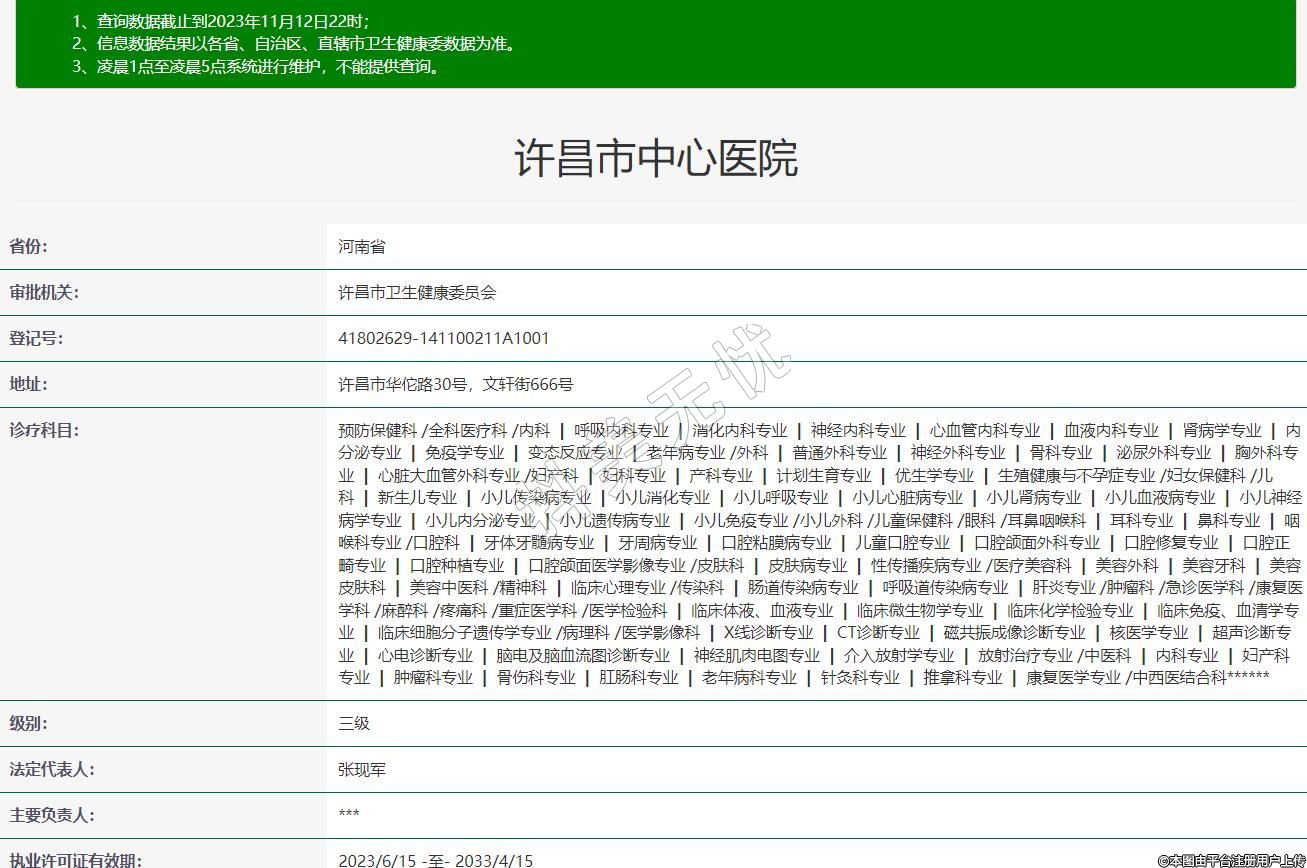Viewport: 1307px width, 868px height.
Task: Click the 登记号 field label
Action: (x=36, y=338)
